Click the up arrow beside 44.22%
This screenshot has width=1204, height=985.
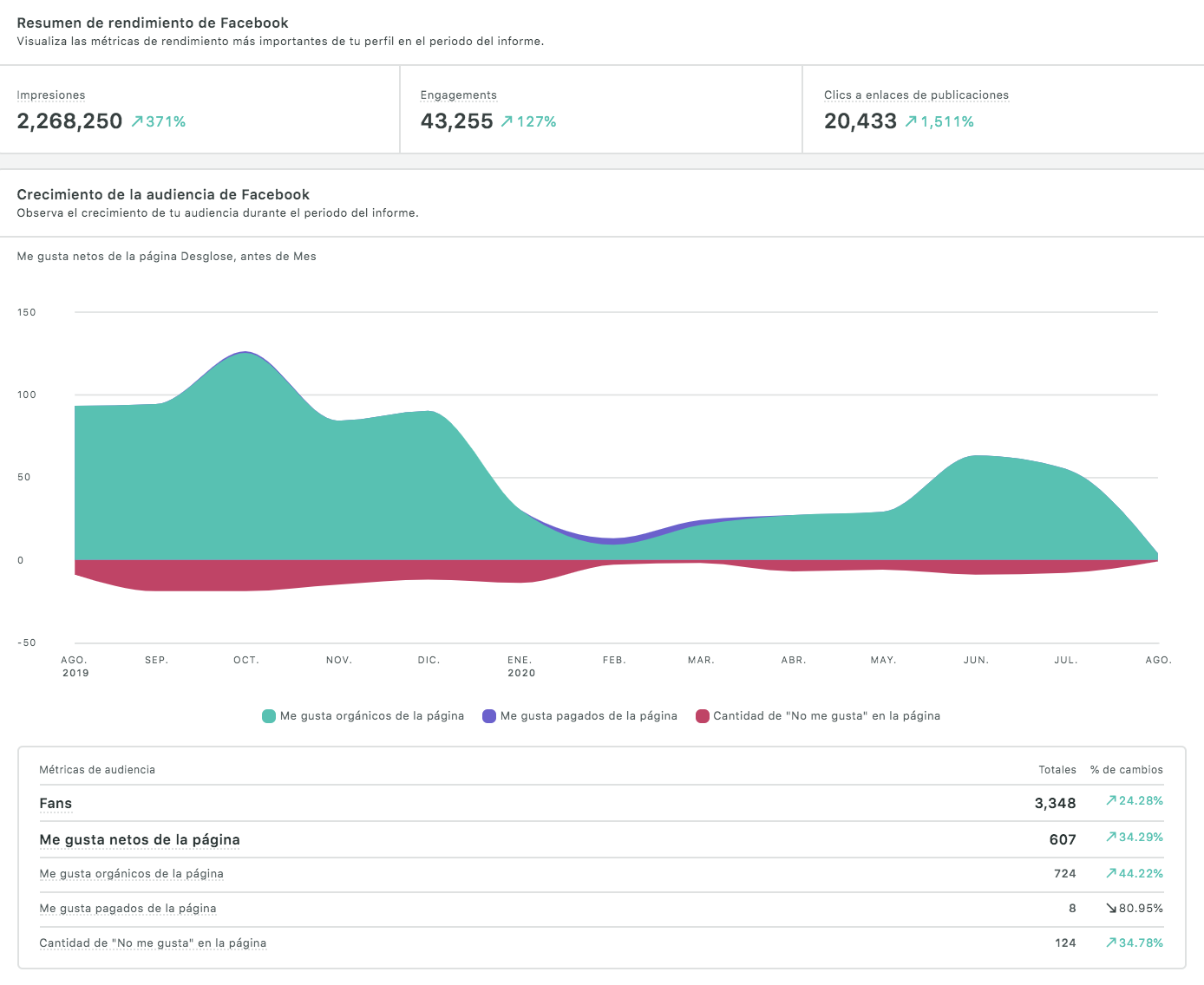coord(1111,874)
